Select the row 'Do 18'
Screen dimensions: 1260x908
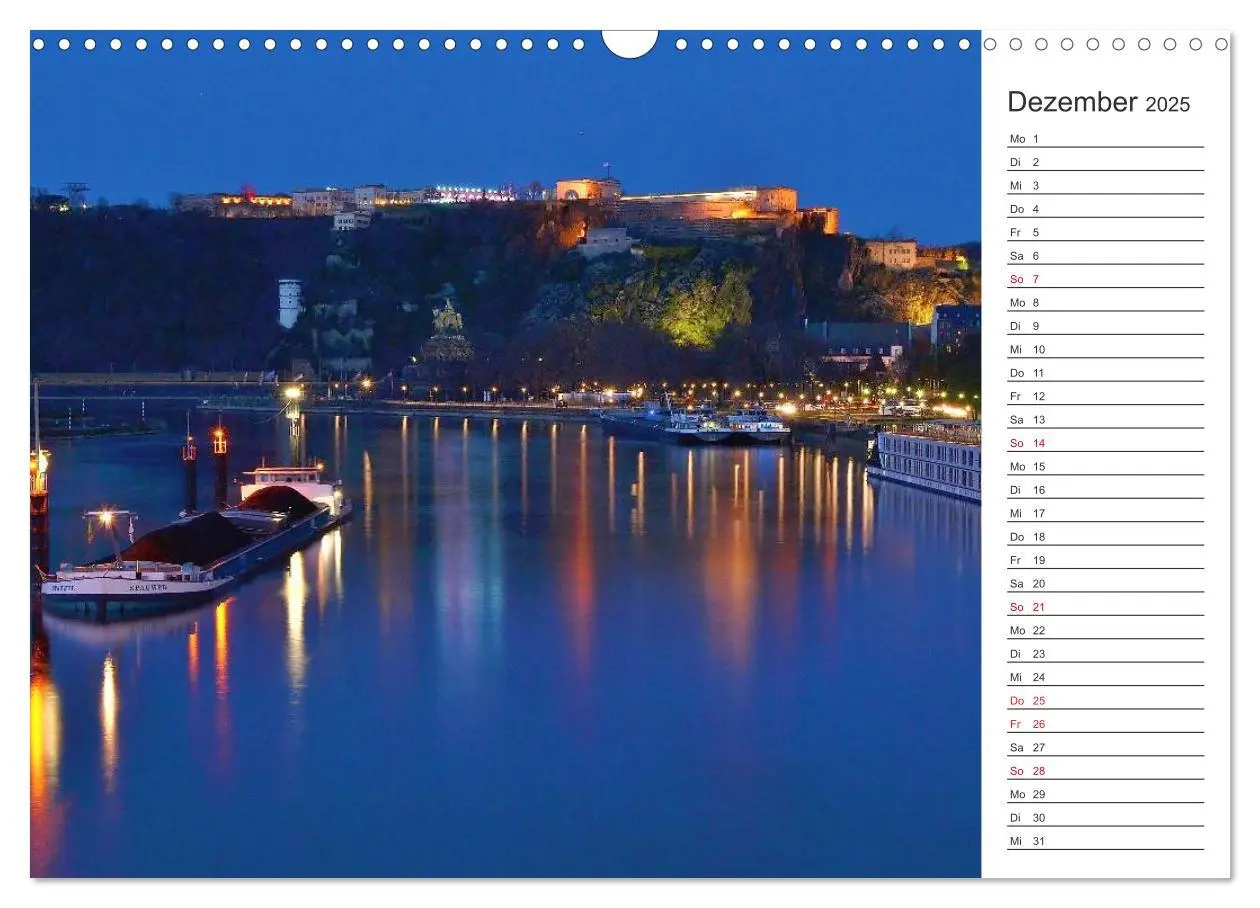coord(1106,536)
